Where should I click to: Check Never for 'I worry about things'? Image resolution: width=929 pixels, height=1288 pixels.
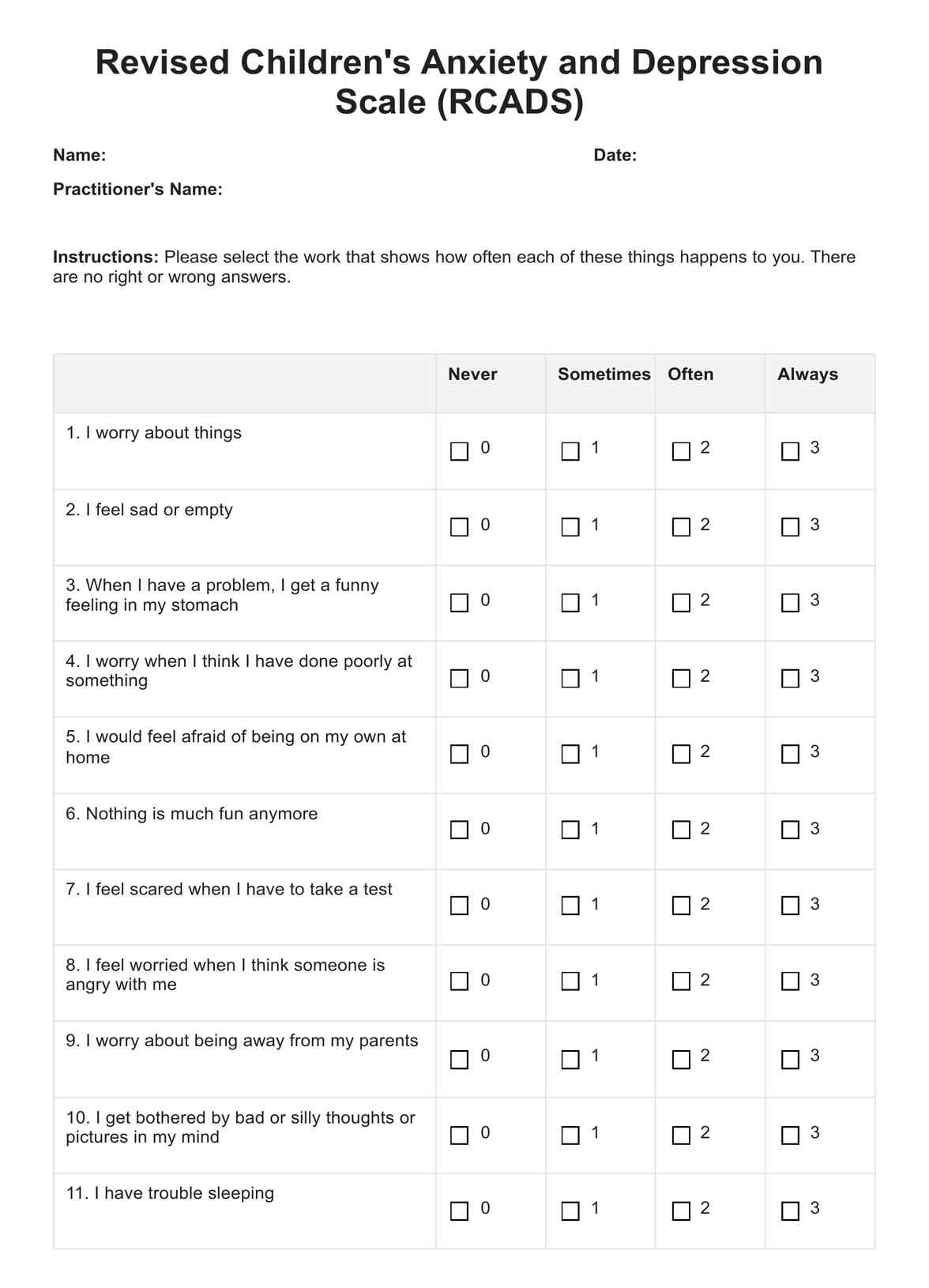click(x=459, y=451)
